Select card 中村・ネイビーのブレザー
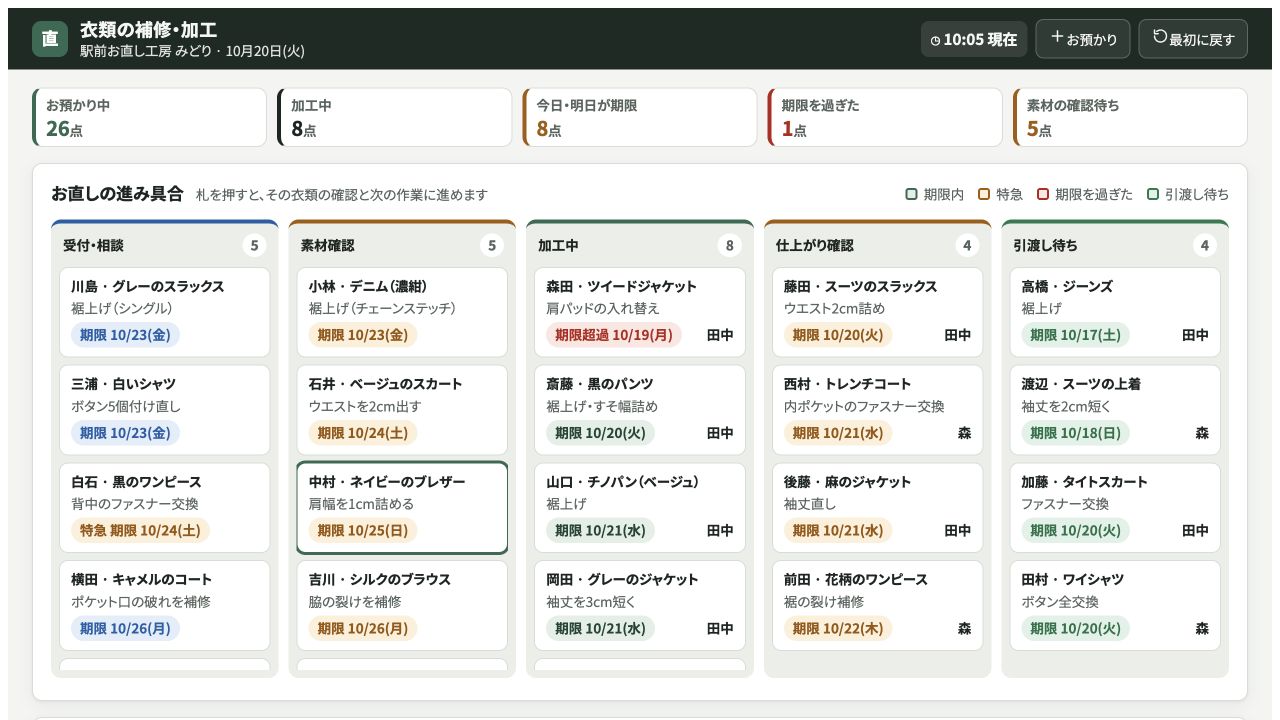Viewport: 1280px width, 720px height. 402,508
